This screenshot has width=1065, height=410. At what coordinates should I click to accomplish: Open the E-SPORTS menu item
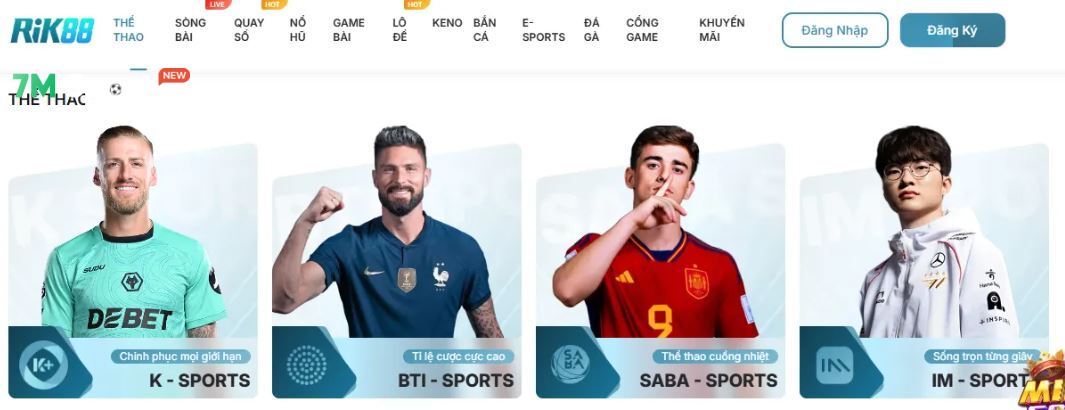point(543,30)
